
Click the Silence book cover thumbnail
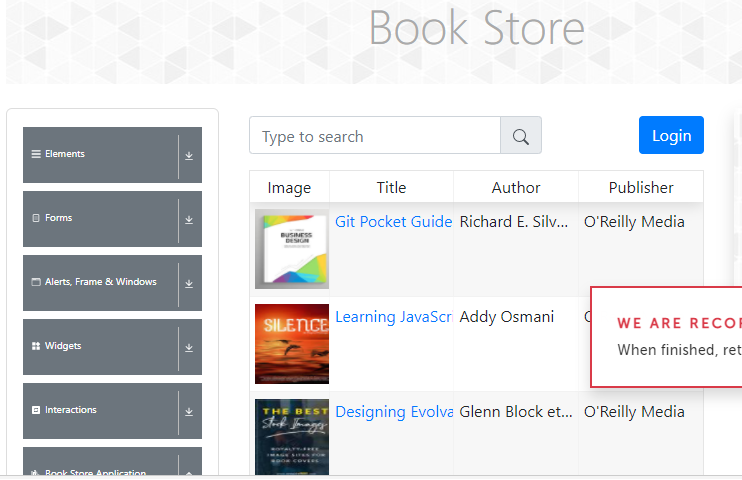[292, 344]
